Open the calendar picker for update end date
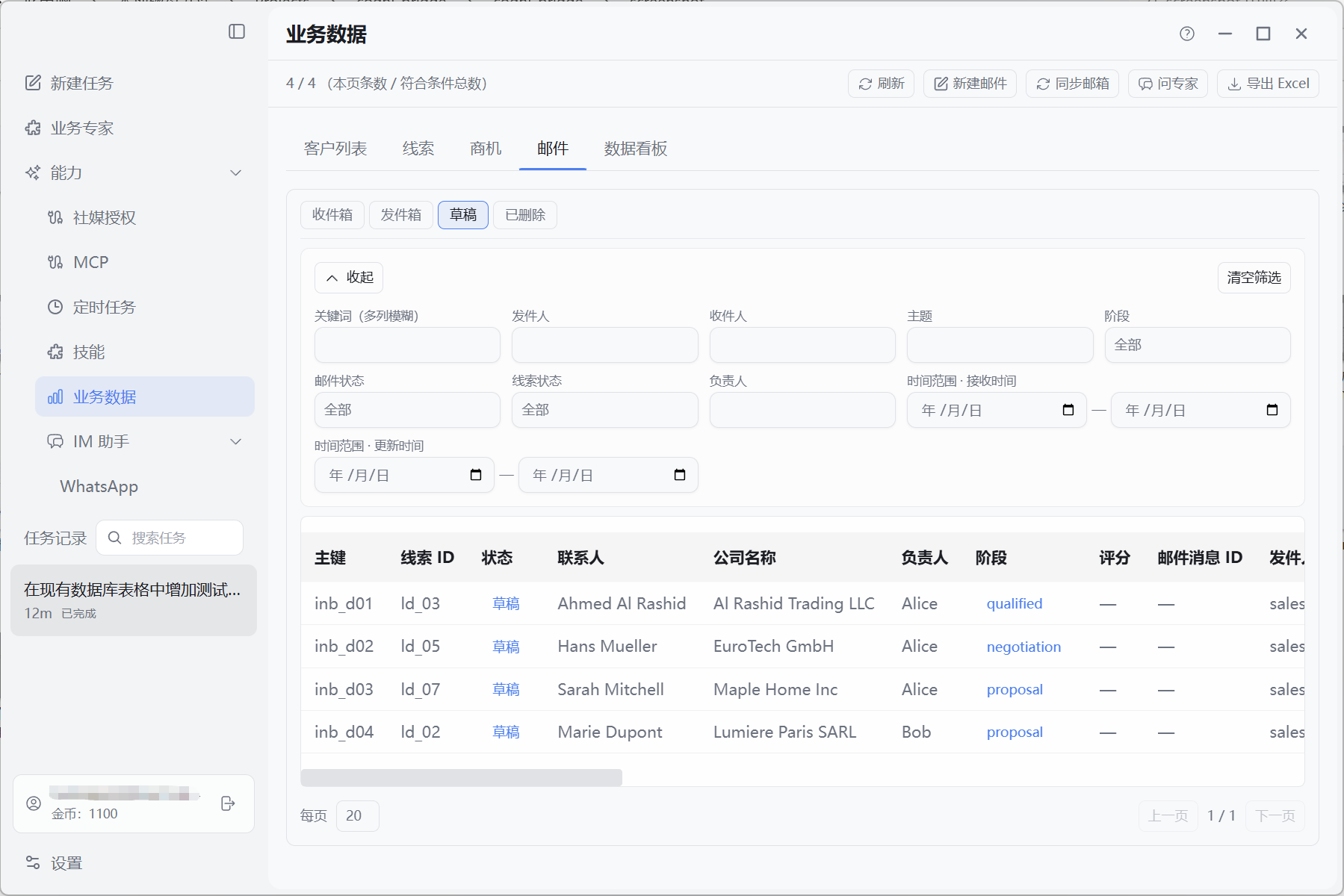 [x=680, y=475]
